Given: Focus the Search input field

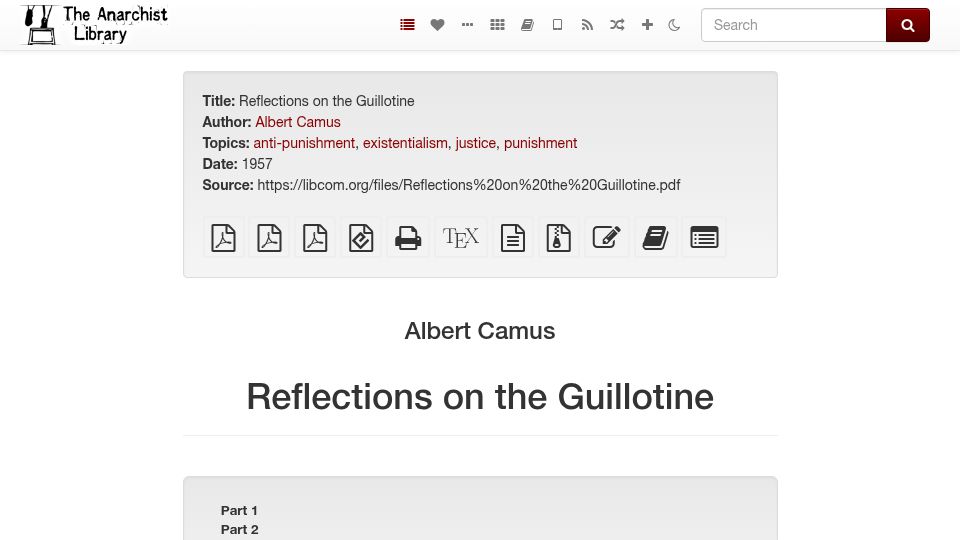Looking at the screenshot, I should 793,25.
